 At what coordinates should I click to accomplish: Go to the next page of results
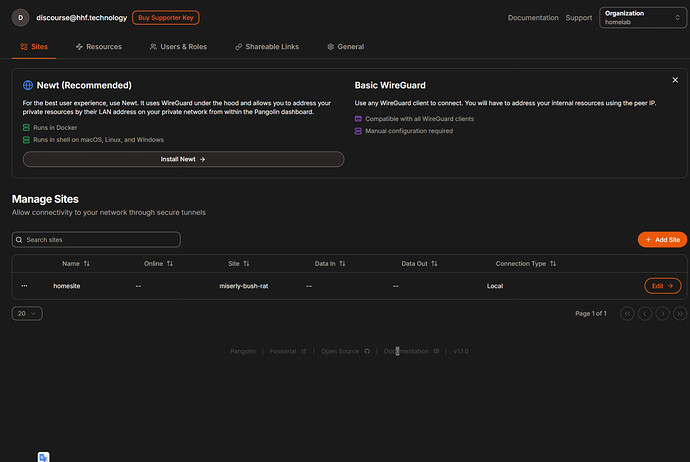click(662, 314)
